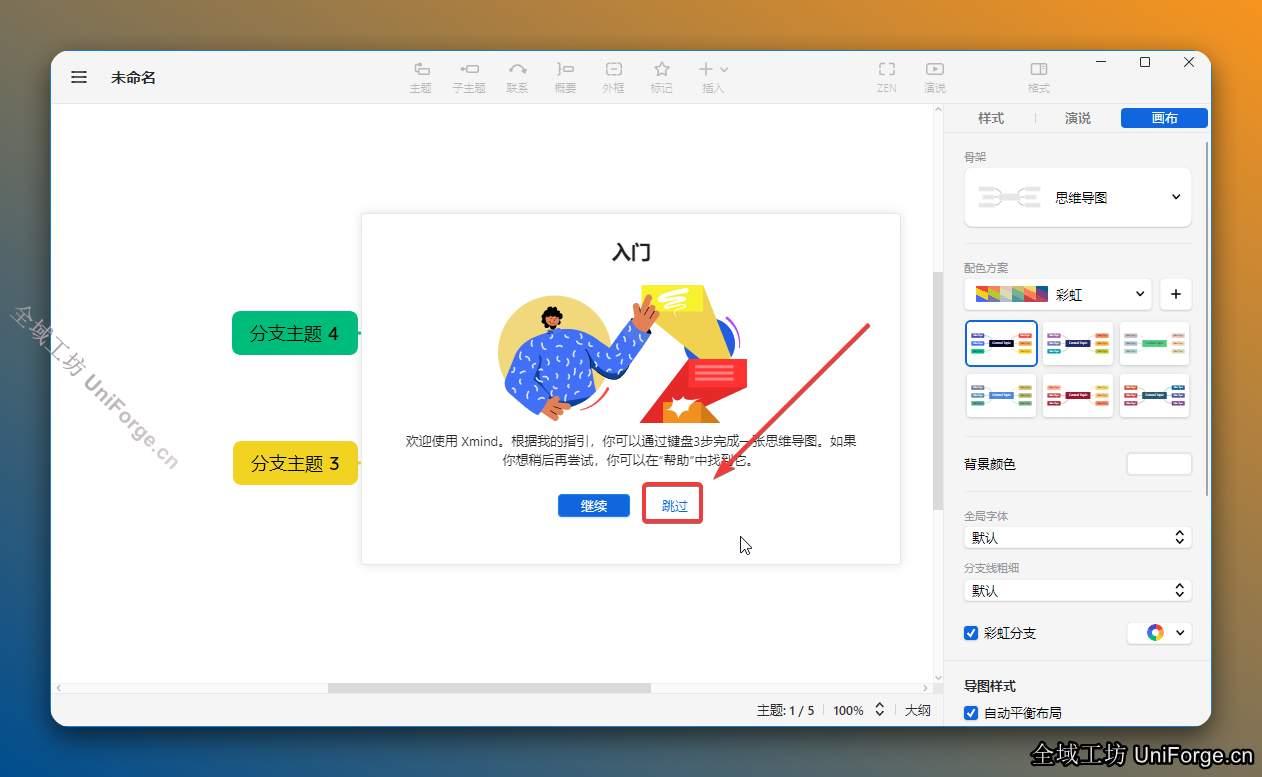The image size is (1262, 777).
Task: Open the hamburger main menu
Action: [x=79, y=77]
